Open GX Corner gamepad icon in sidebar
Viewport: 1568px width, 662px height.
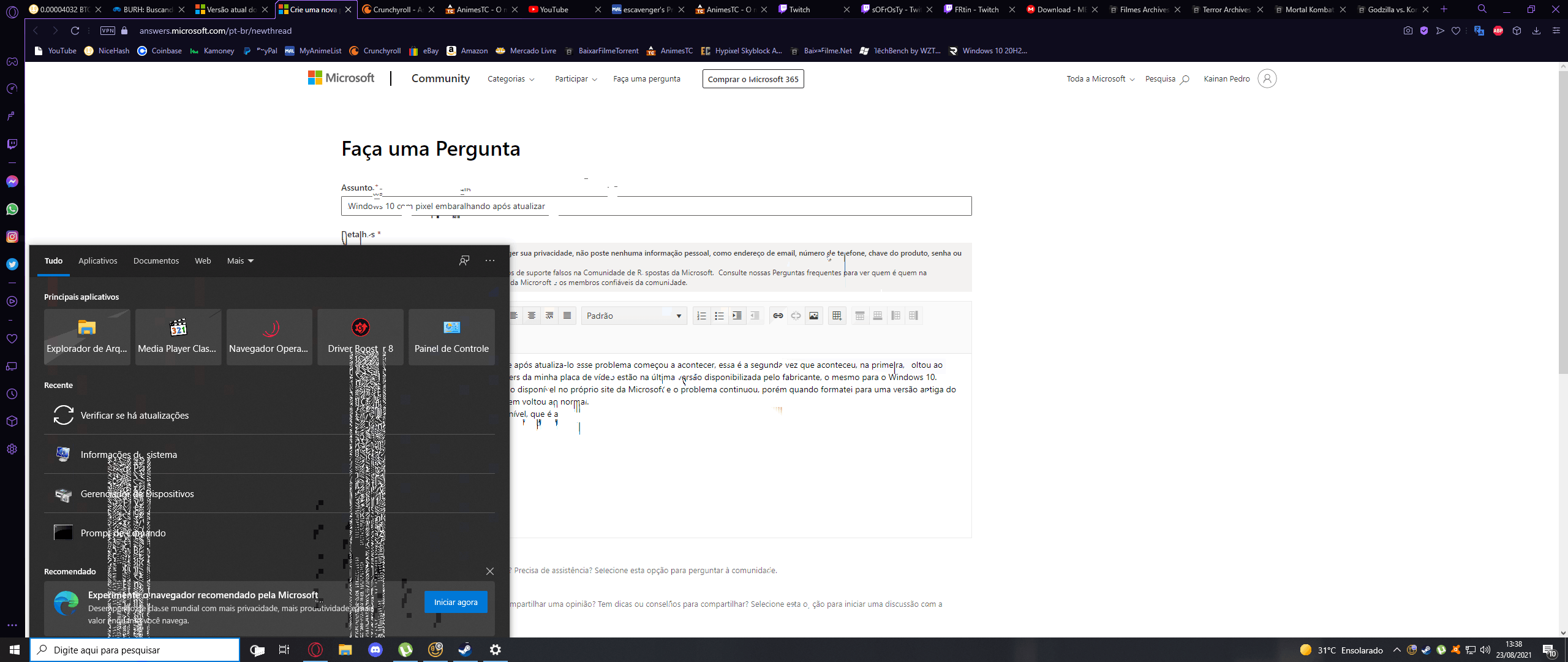point(12,61)
